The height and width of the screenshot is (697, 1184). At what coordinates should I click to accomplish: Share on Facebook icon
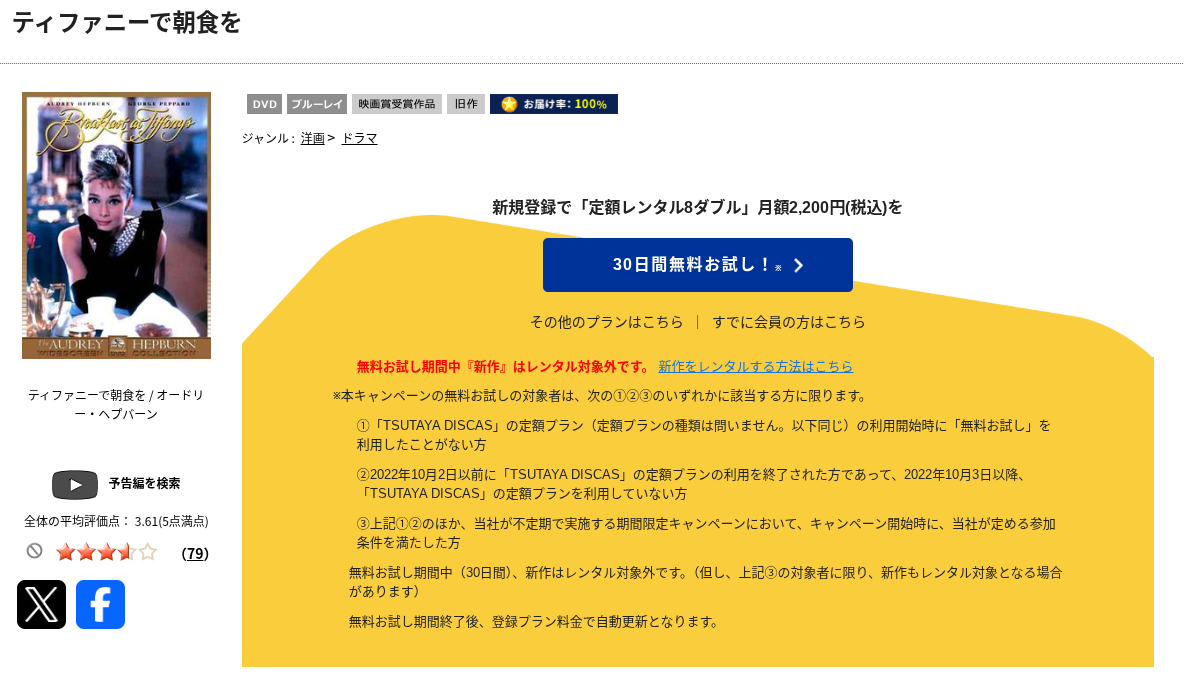100,604
